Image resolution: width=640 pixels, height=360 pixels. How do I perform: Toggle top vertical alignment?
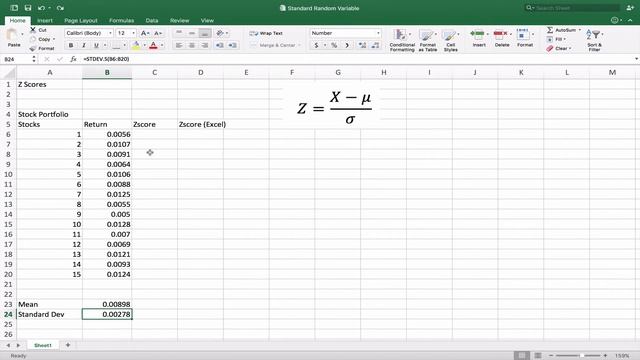click(x=179, y=33)
